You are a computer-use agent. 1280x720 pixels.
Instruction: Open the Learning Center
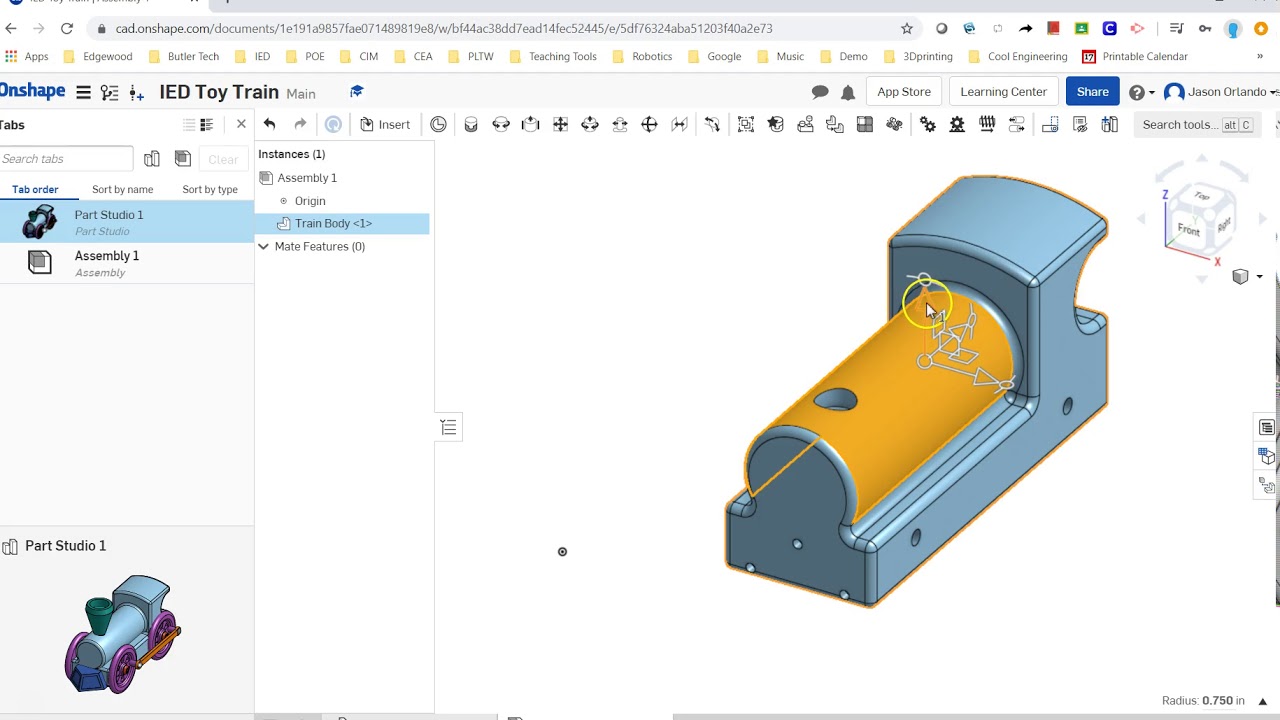[x=1003, y=92]
